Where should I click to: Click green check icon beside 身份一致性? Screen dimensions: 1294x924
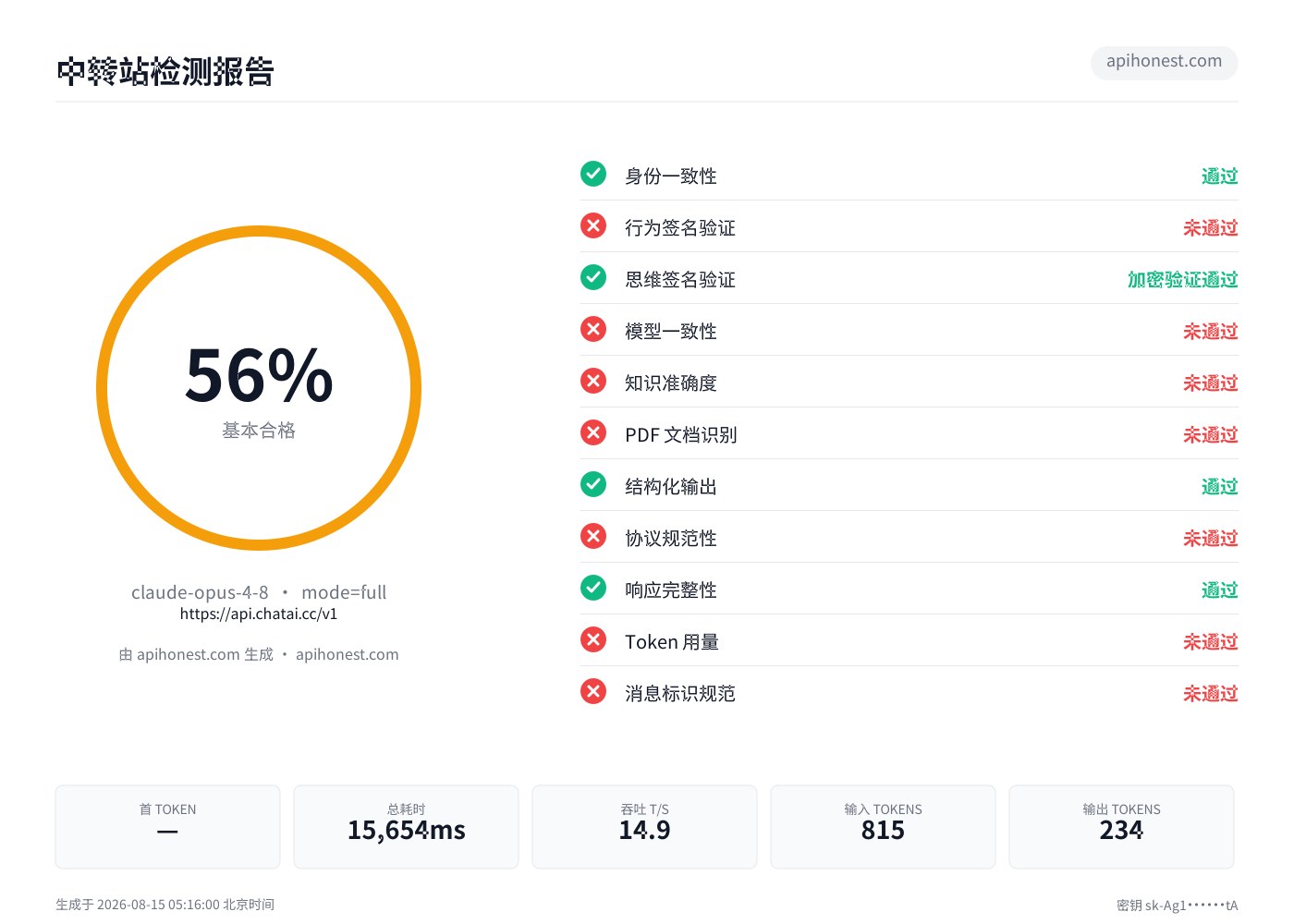click(x=593, y=174)
